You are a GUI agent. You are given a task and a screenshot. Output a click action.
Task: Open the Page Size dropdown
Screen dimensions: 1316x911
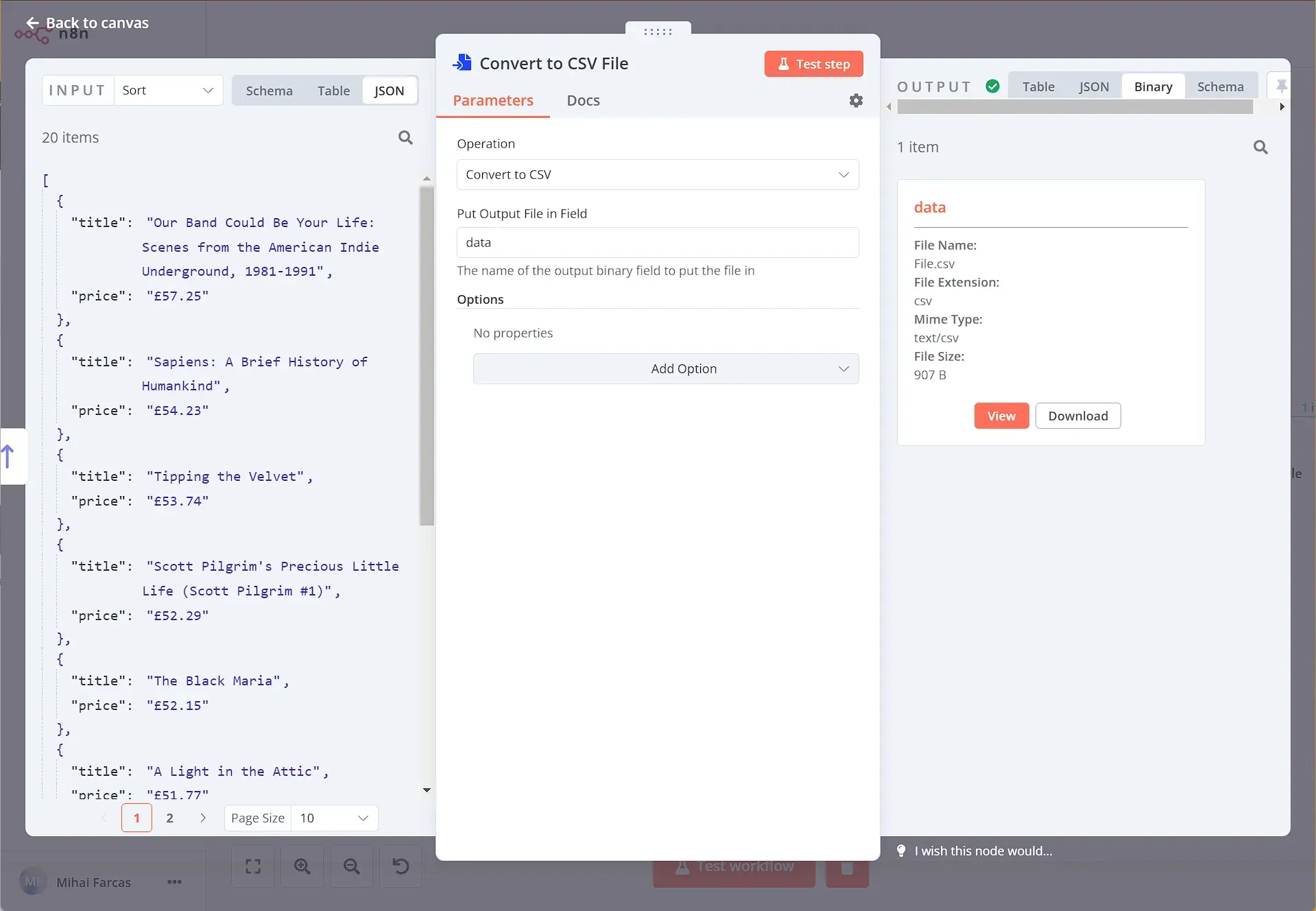click(x=335, y=818)
